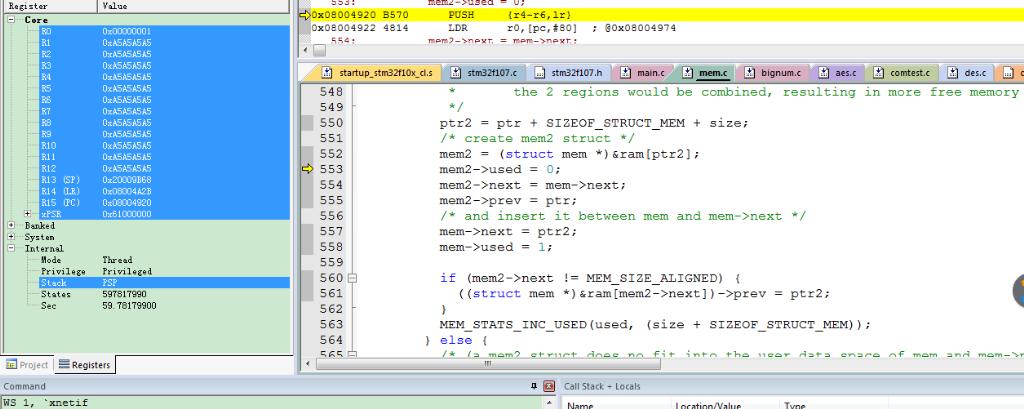Click the Name column header in Call Stack
1024x409 pixels.
coord(616,405)
